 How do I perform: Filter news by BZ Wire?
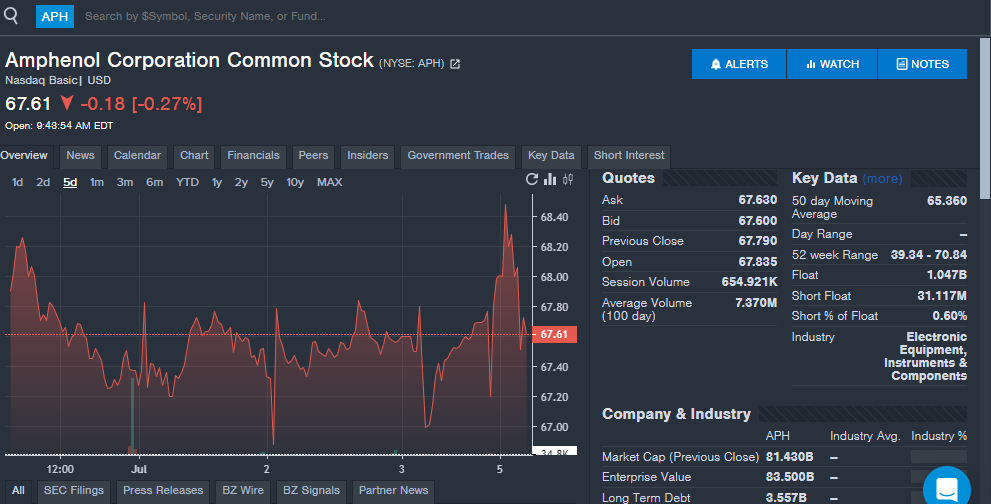tap(243, 490)
